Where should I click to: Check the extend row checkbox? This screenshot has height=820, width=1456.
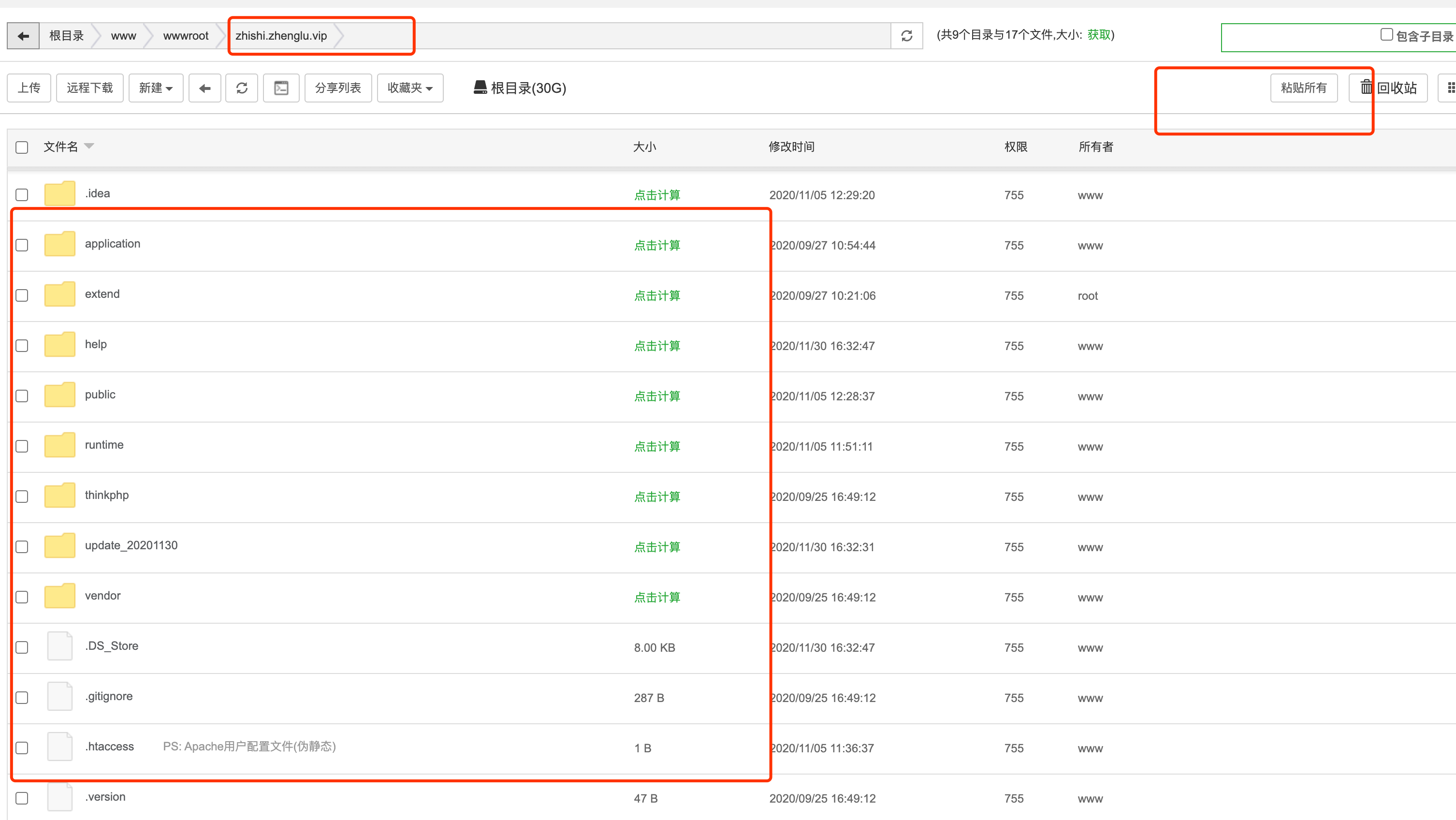coord(22,296)
